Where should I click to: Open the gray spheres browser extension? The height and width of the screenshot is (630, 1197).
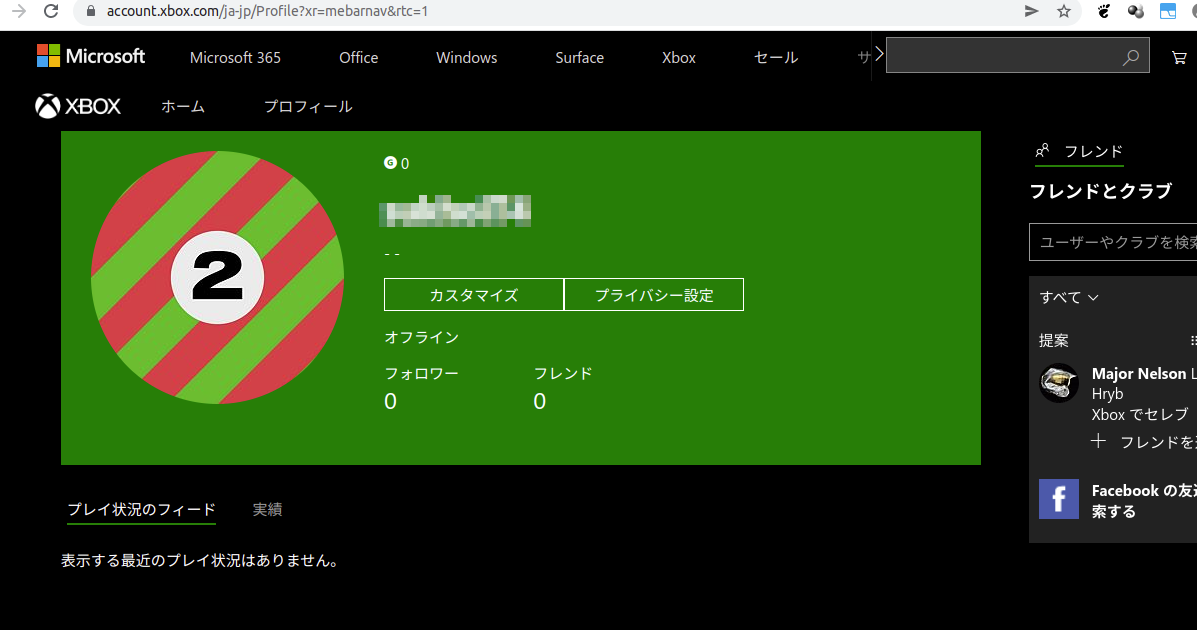(1135, 11)
